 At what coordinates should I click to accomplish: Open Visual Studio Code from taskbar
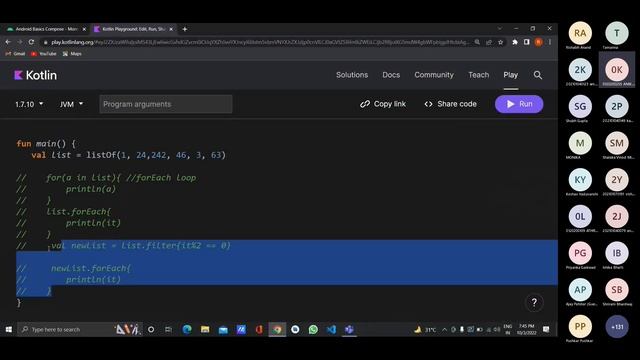pos(331,329)
